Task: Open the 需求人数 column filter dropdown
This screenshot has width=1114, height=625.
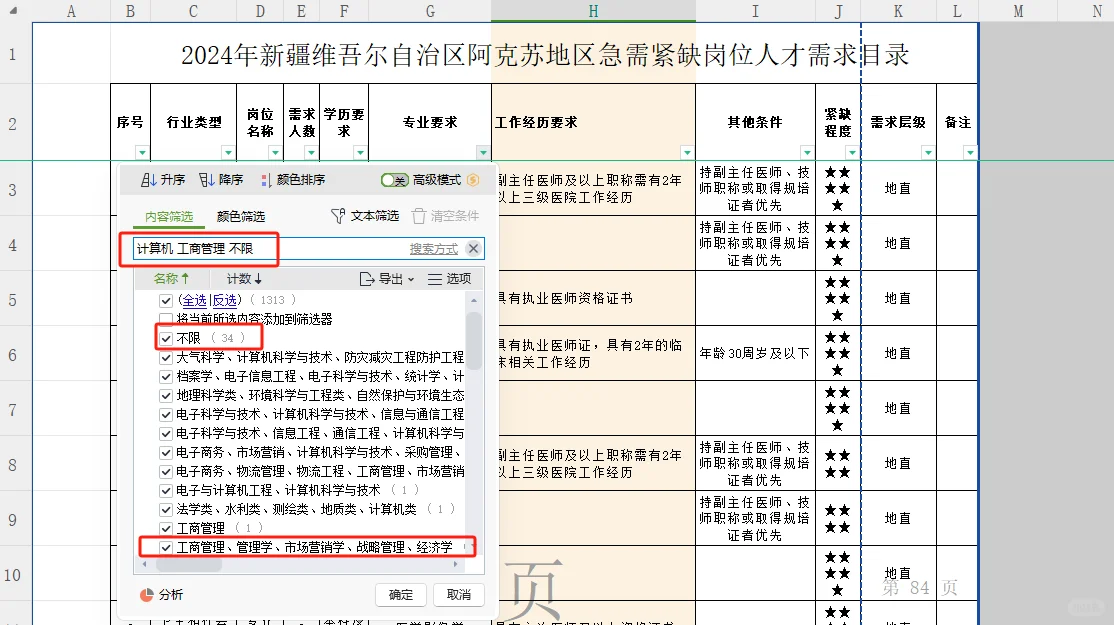Action: 311,153
